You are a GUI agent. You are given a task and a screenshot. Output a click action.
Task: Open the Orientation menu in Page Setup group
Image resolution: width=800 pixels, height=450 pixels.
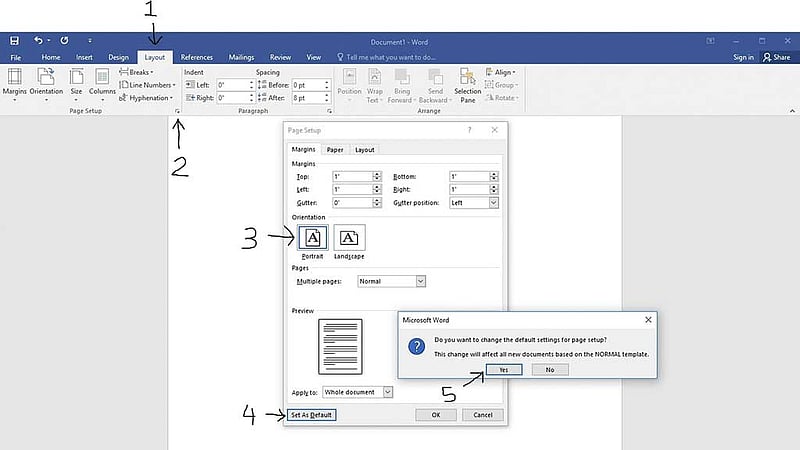pos(46,84)
